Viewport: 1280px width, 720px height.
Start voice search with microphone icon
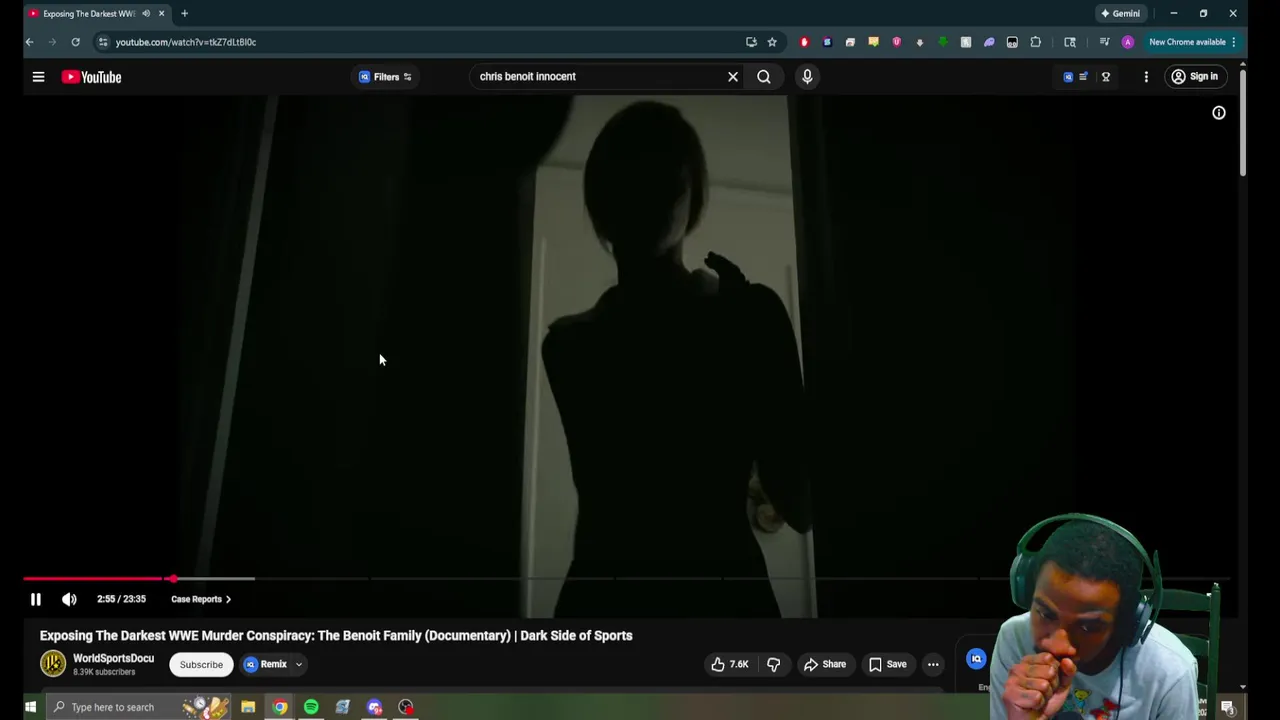[807, 77]
